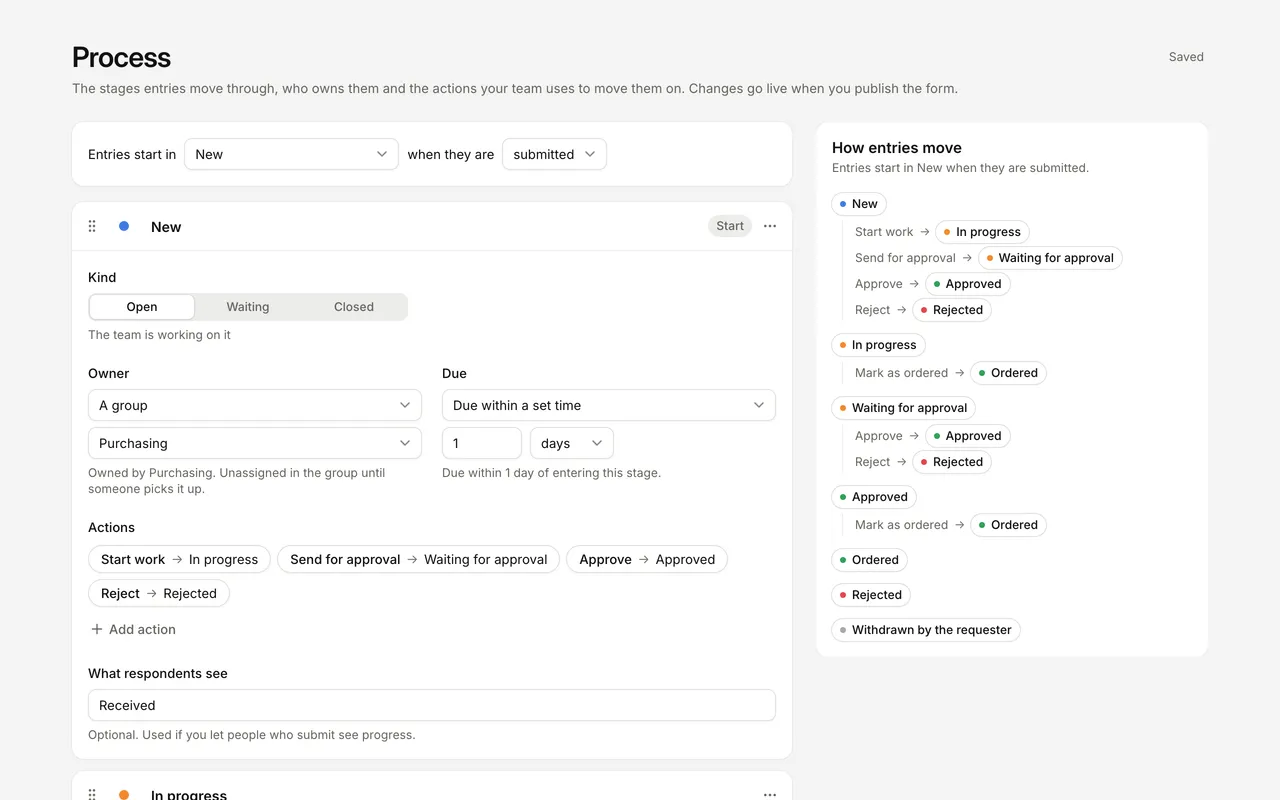Viewport: 1280px width, 800px height.
Task: Open the 'days' unit dropdown
Action: 572,443
